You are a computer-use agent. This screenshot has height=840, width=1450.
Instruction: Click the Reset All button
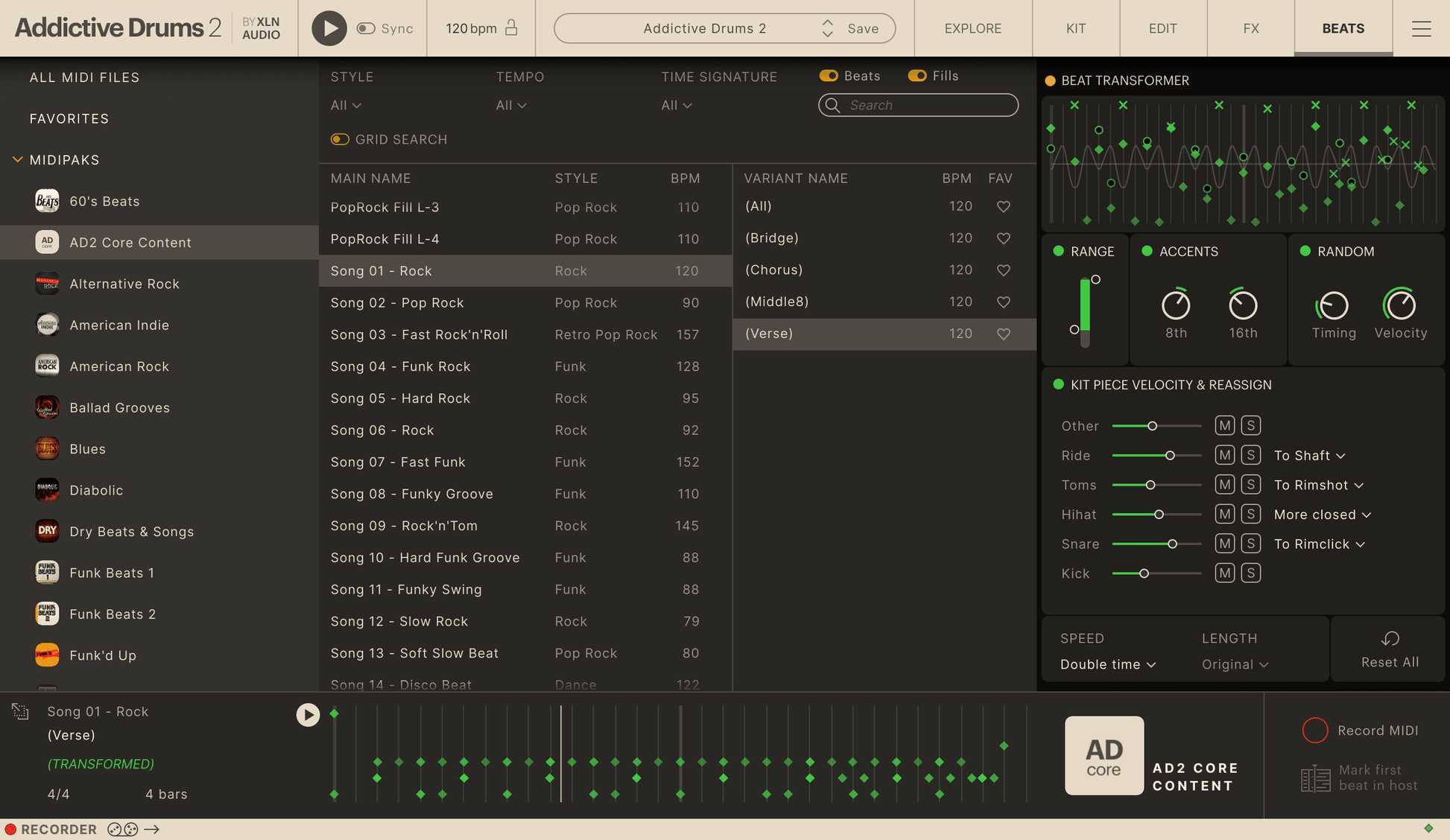pyautogui.click(x=1389, y=649)
